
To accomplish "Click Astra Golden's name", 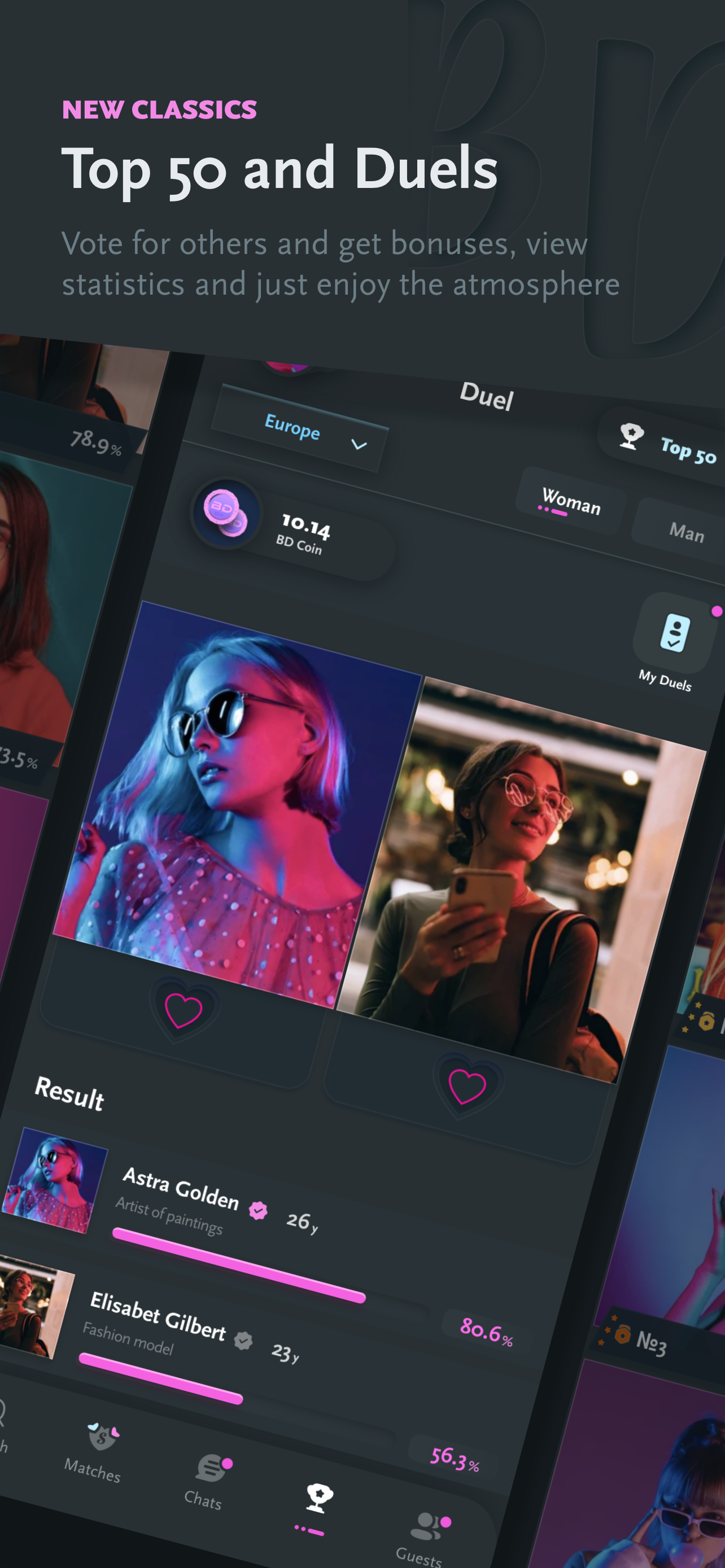I will click(181, 1188).
